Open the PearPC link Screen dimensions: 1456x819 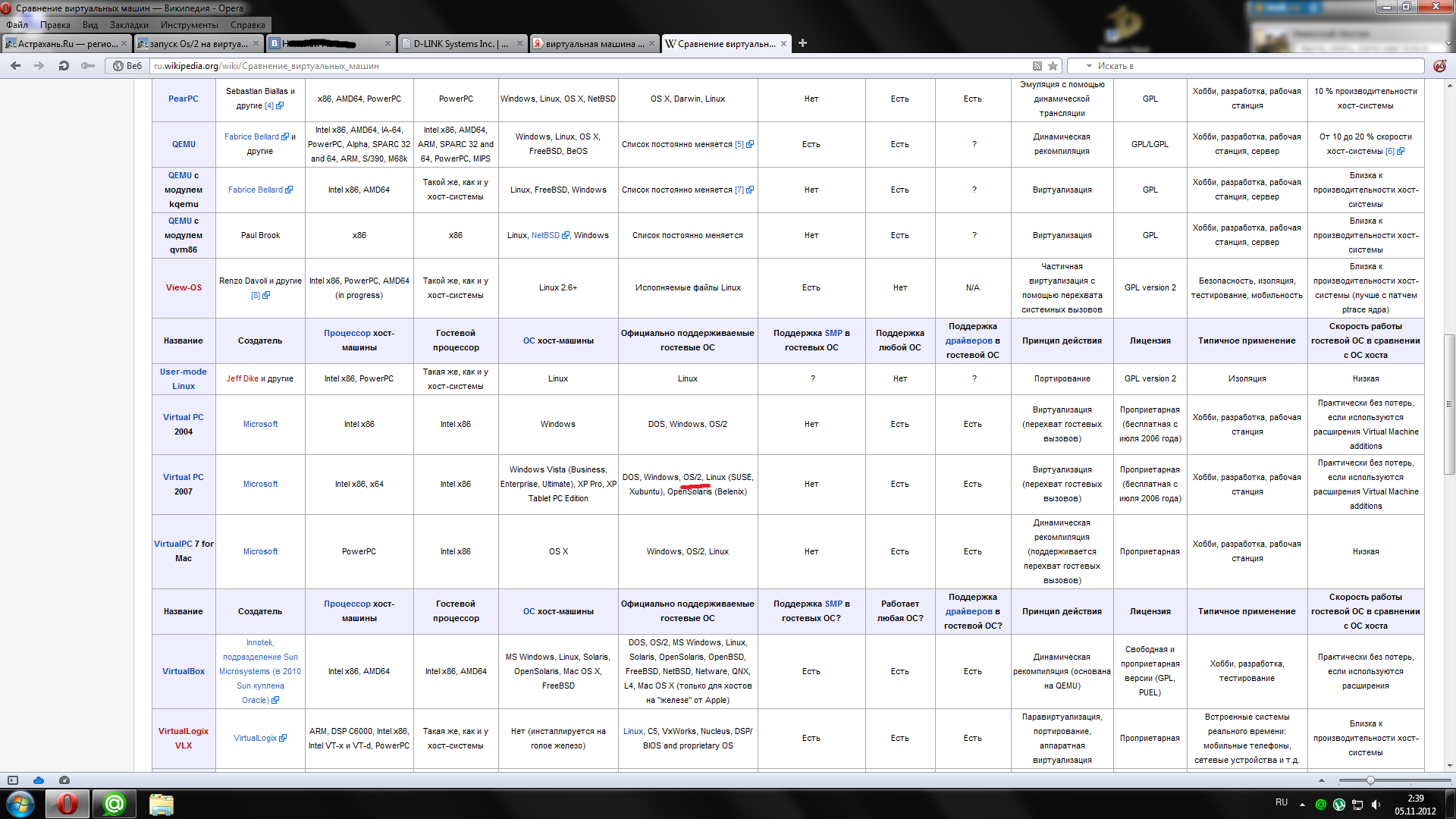tap(184, 99)
